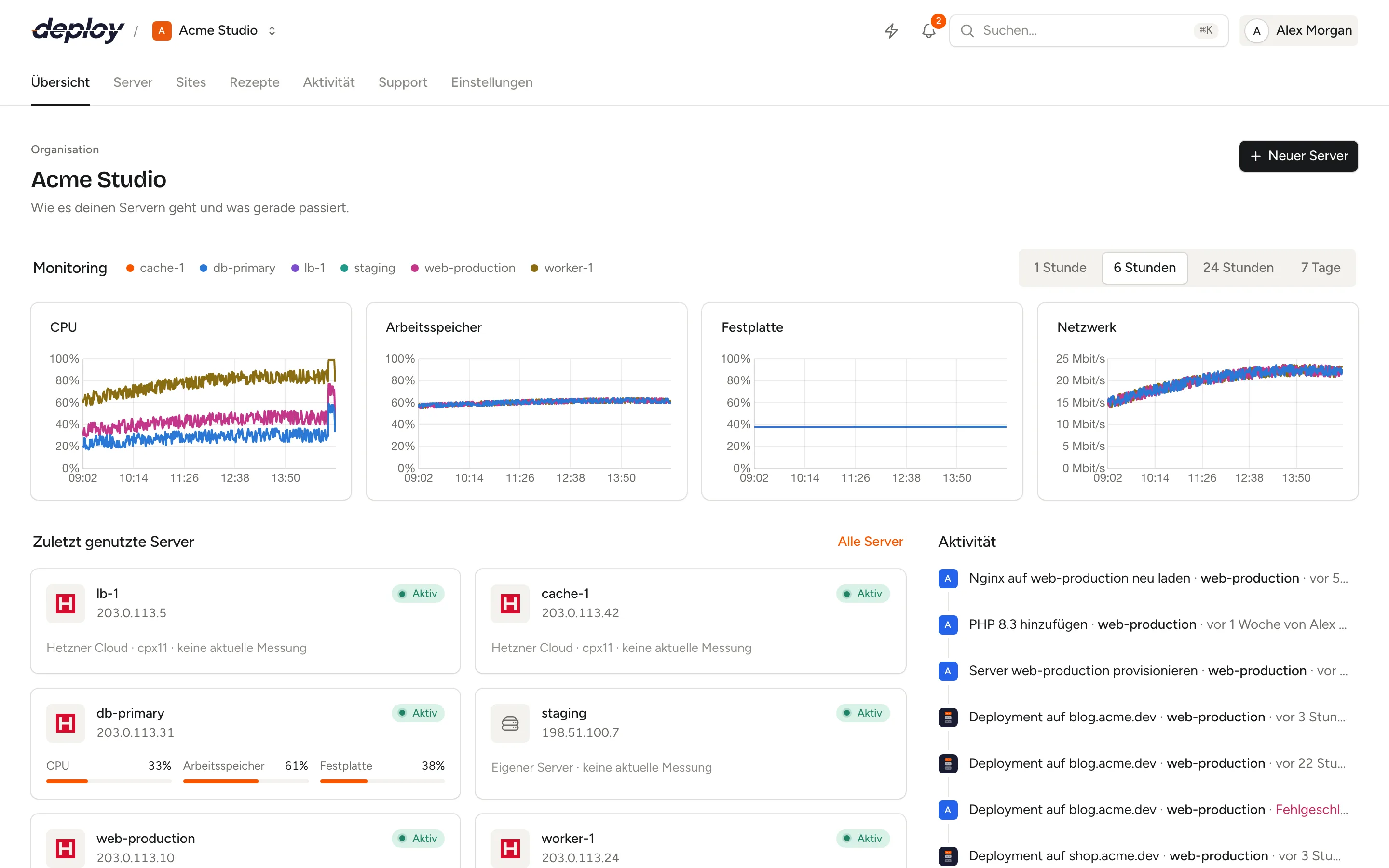Open the notifications bell icon
Image resolution: width=1389 pixels, height=868 pixels.
[x=929, y=30]
